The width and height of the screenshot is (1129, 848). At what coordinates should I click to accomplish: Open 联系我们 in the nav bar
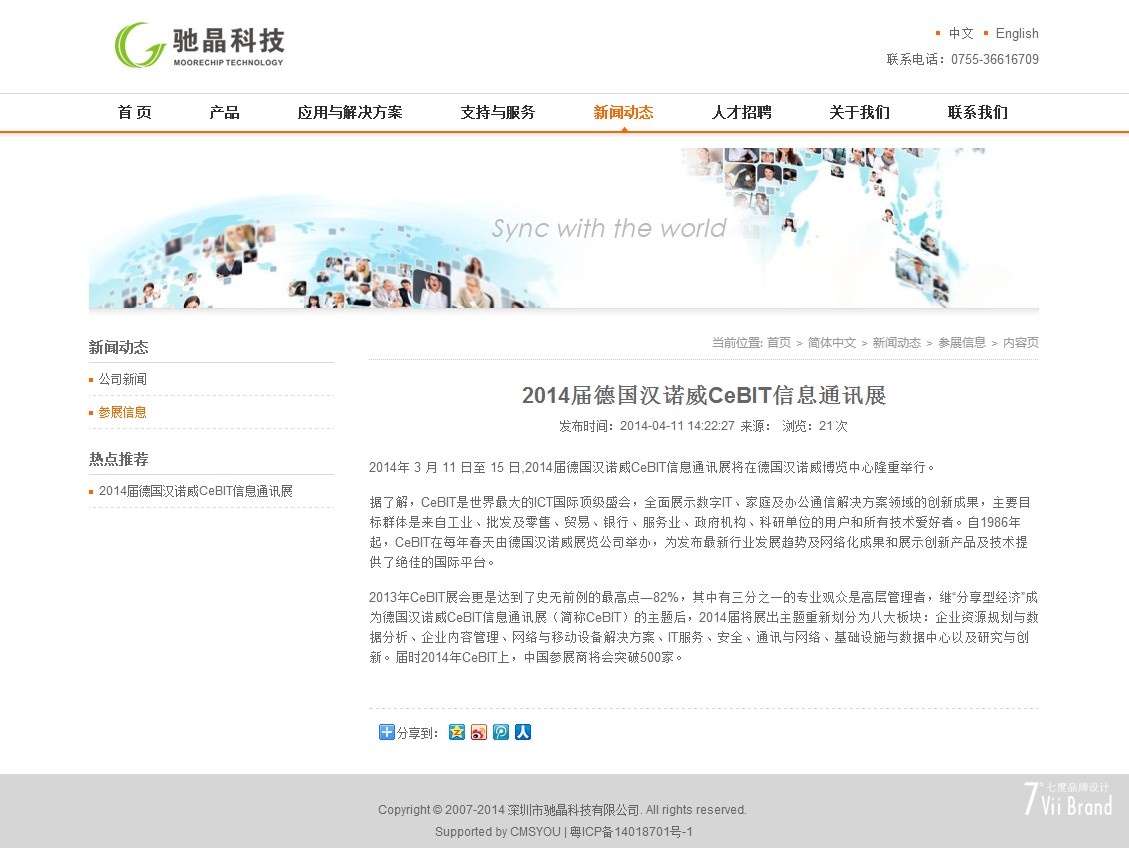(977, 112)
